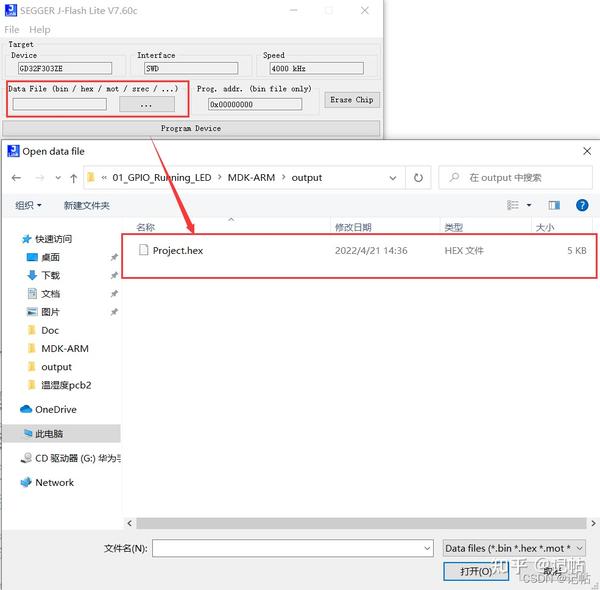600x590 pixels.
Task: Click the output breadcrumb segment
Action: pos(307,178)
